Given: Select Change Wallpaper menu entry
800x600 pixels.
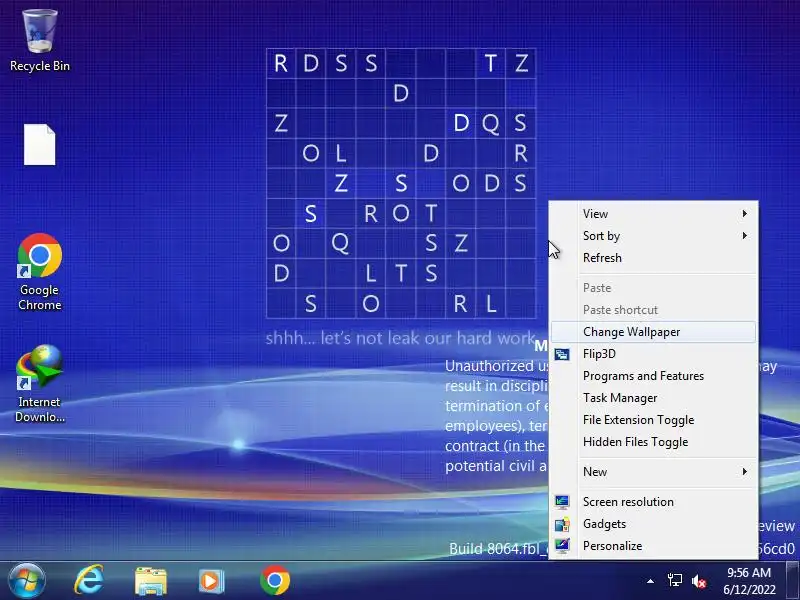Looking at the screenshot, I should click(x=654, y=332).
